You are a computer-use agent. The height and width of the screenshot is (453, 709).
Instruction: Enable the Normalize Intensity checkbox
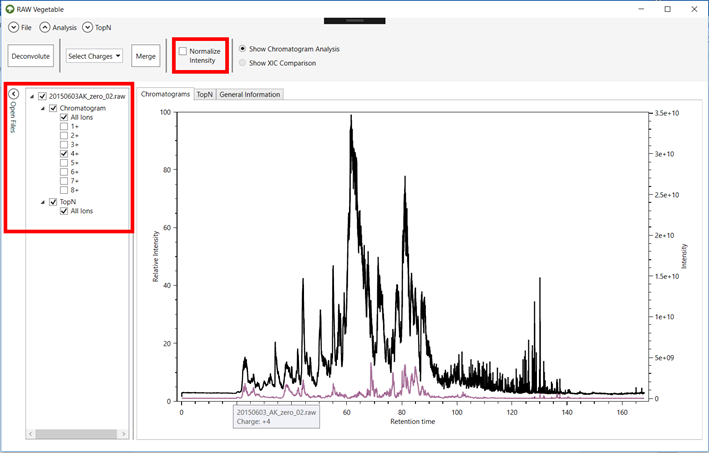183,51
